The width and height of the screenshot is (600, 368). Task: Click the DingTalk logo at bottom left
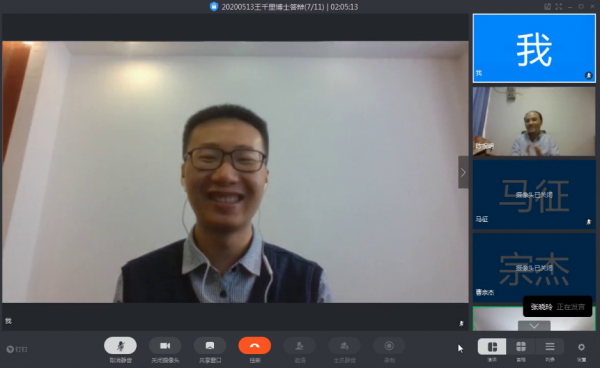click(17, 349)
